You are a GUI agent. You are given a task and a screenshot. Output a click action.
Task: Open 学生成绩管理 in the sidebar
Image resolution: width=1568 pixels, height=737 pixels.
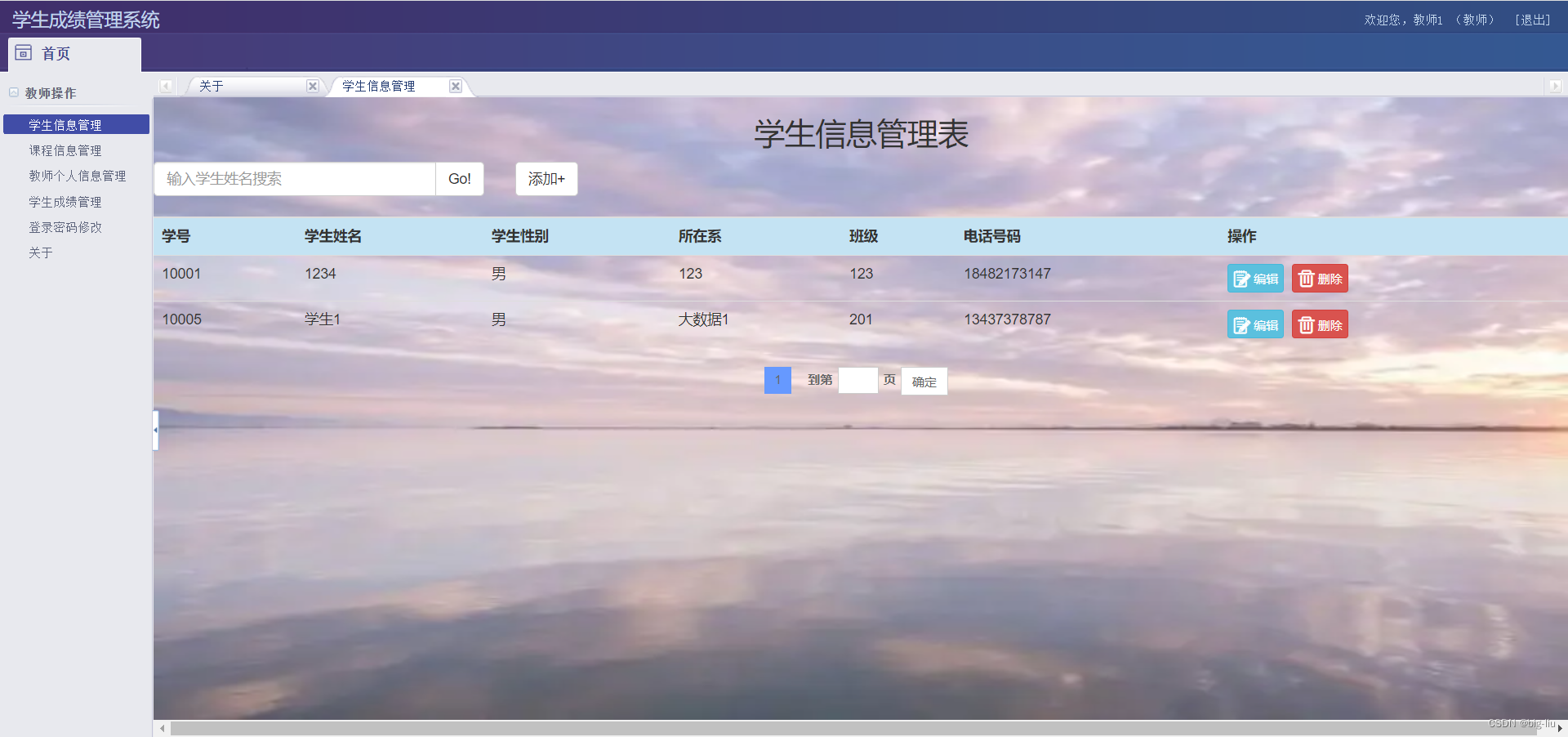65,202
